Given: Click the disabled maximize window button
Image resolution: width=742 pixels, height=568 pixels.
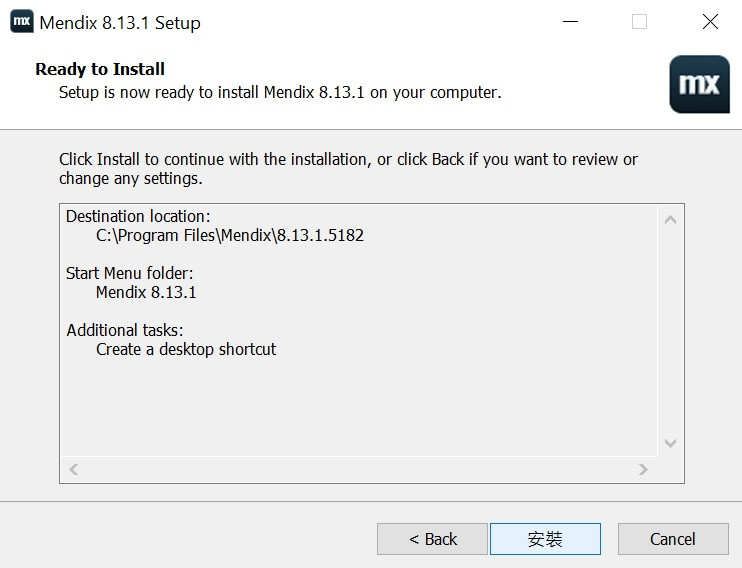Looking at the screenshot, I should [639, 22].
